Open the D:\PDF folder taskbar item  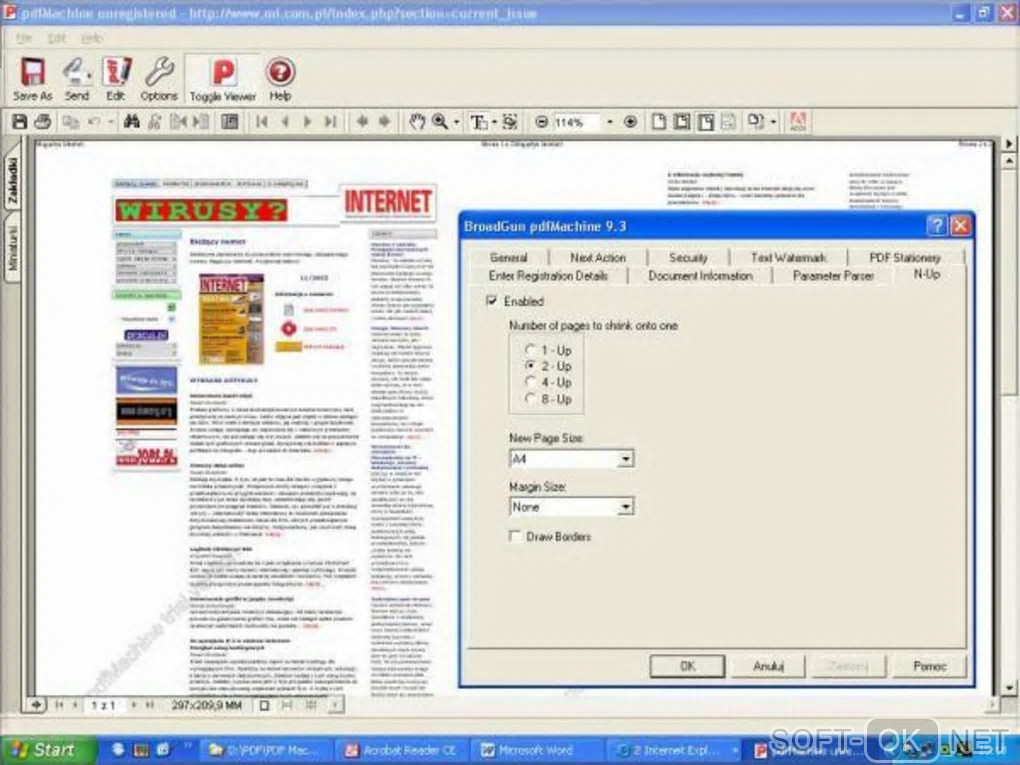point(264,750)
